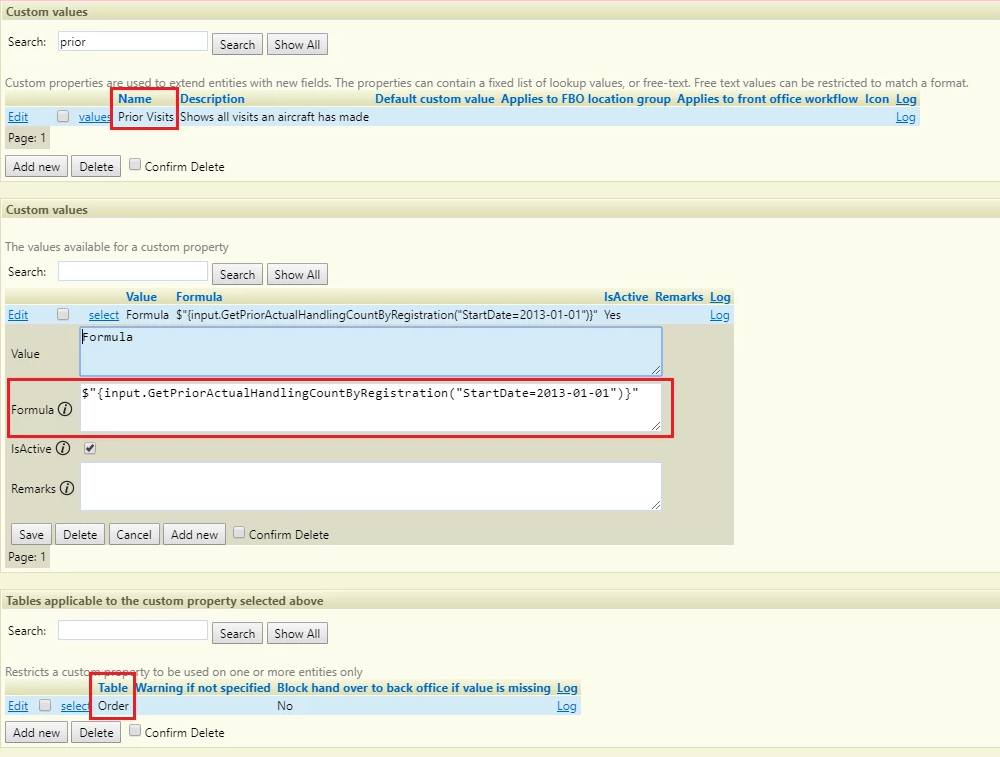Click Search in the tables section
Screen dimensions: 1000x757
[x=237, y=633]
